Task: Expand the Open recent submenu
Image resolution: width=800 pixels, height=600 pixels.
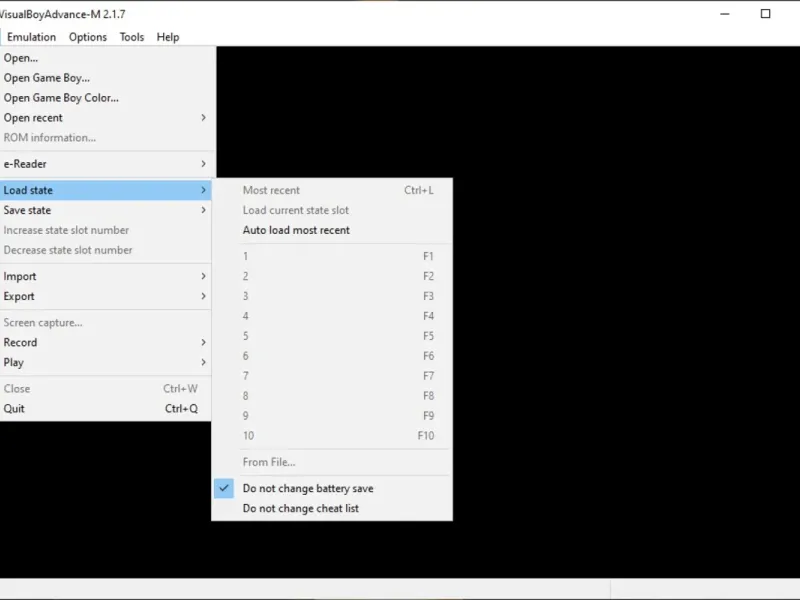Action: point(106,118)
